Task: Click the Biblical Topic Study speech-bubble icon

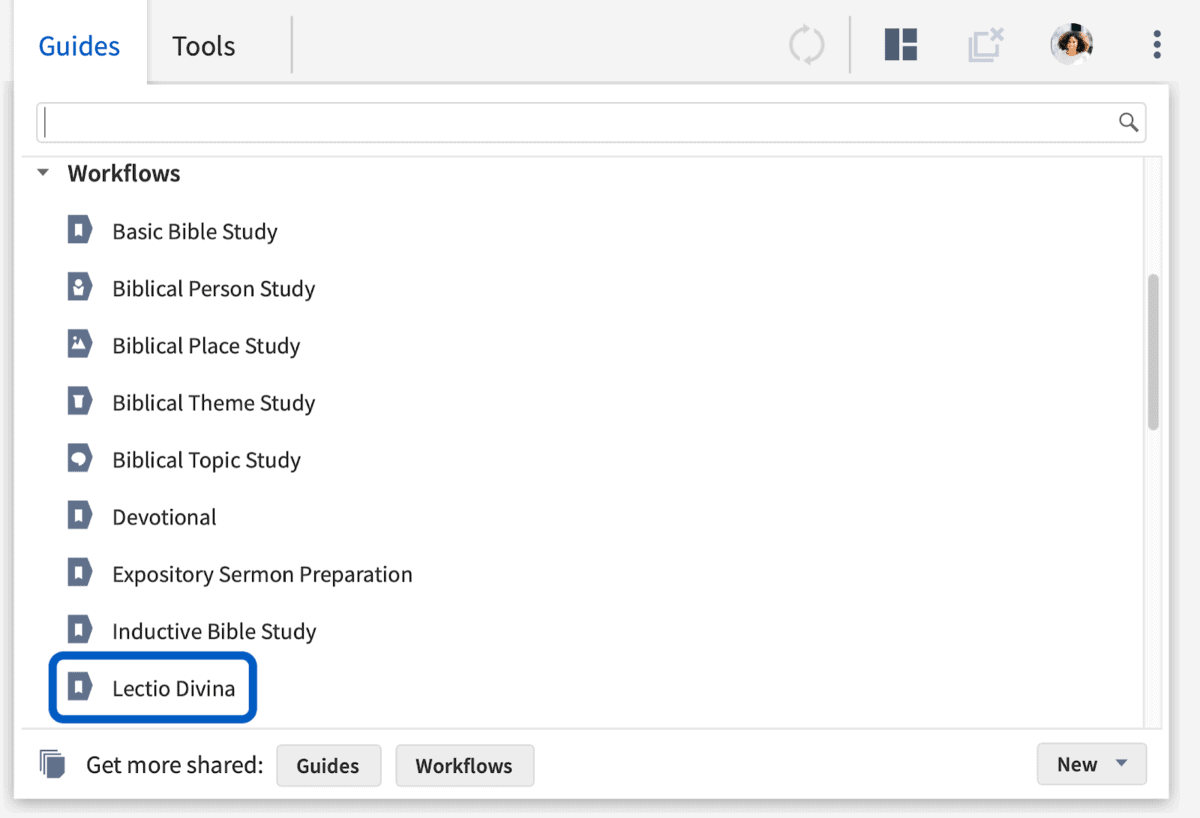Action: click(x=79, y=459)
